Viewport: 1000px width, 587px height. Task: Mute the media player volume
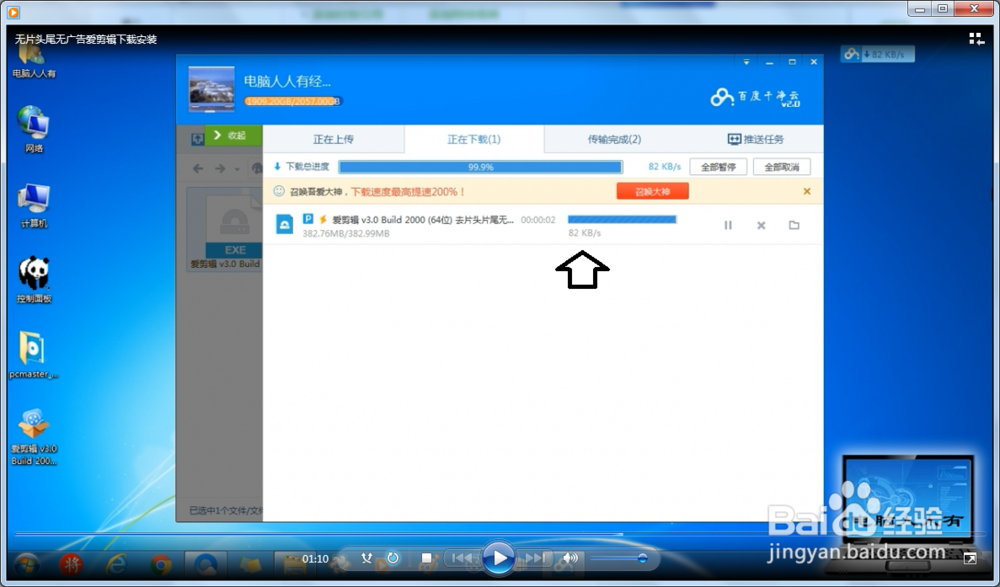click(570, 558)
